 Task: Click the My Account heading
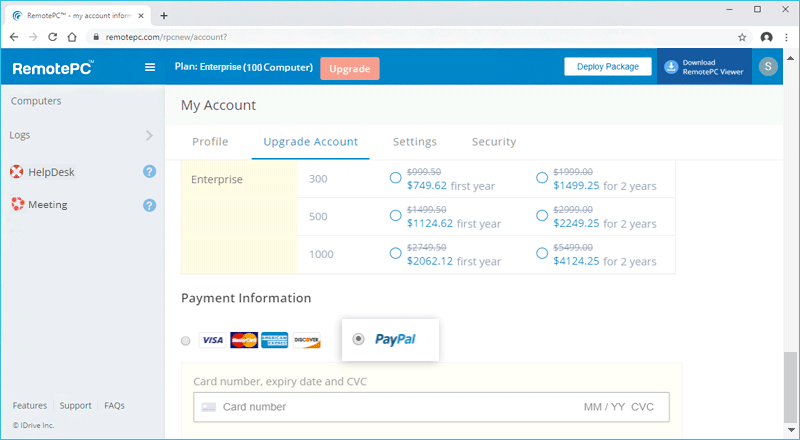218,105
